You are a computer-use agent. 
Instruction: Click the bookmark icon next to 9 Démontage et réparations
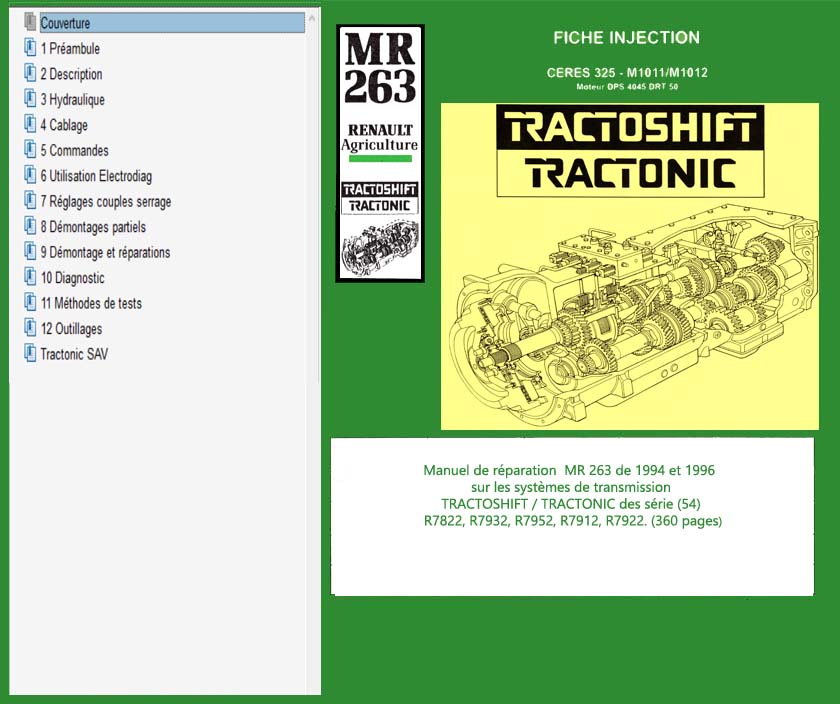click(30, 251)
